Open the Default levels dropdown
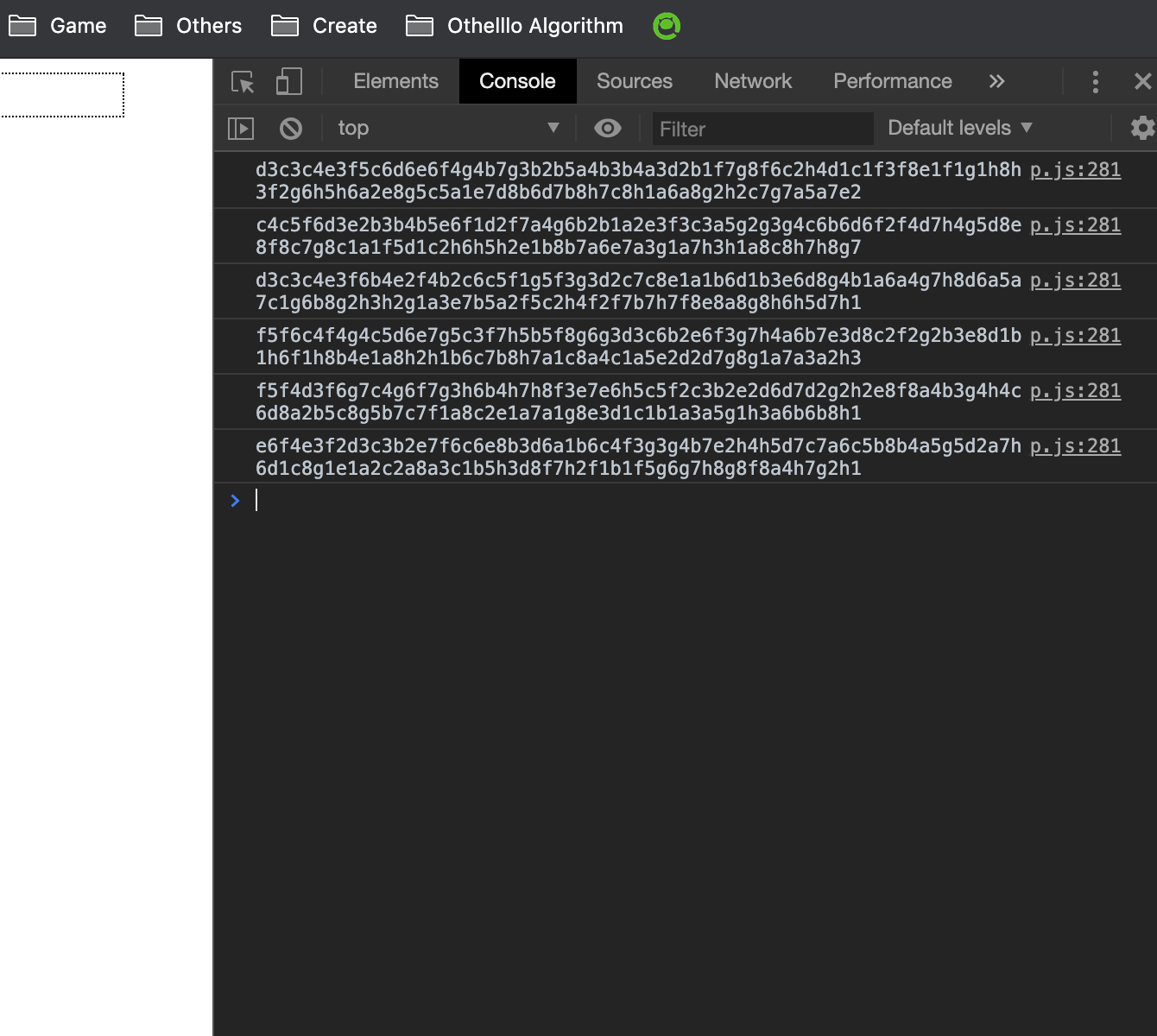 (960, 128)
